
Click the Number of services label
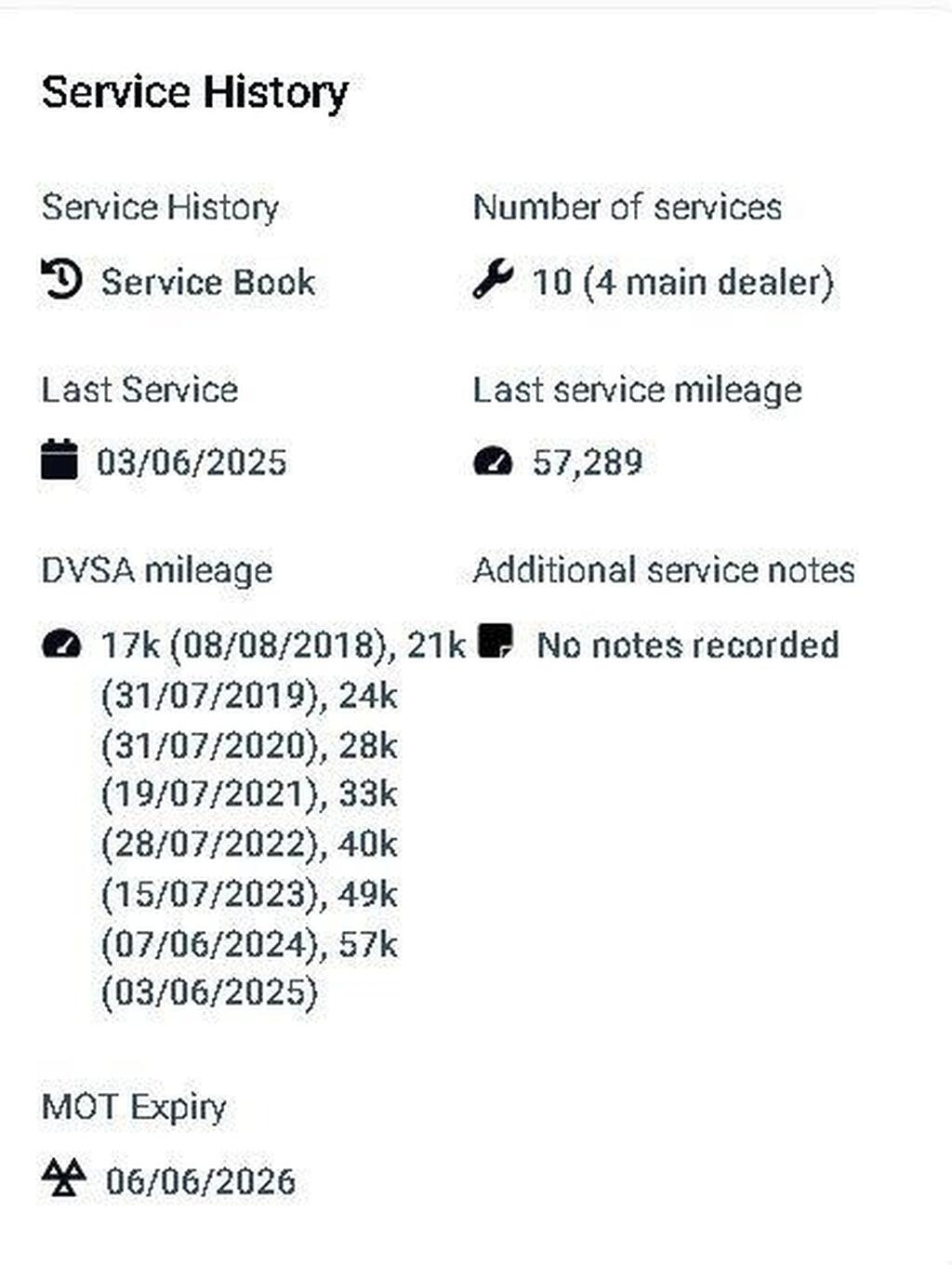[x=628, y=207]
